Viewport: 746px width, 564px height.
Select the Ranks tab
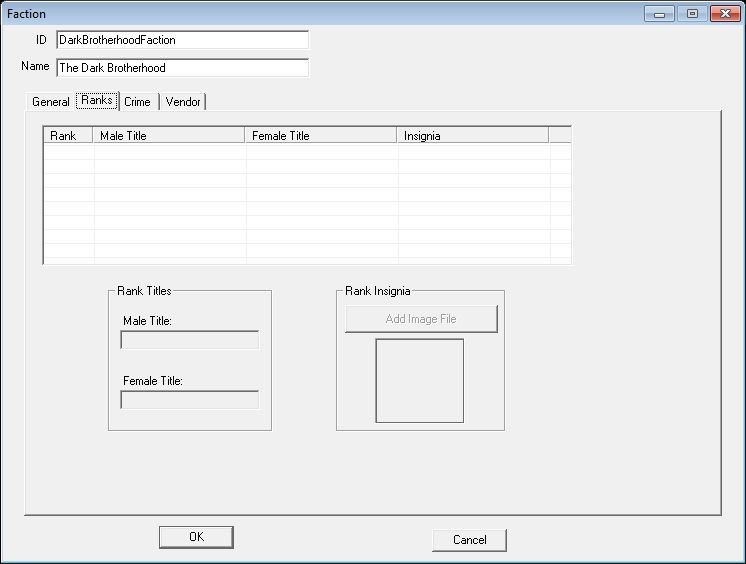[97, 100]
